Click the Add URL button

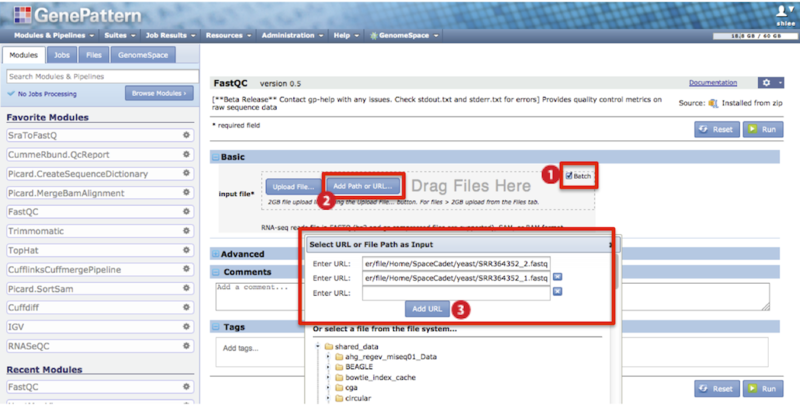click(427, 309)
